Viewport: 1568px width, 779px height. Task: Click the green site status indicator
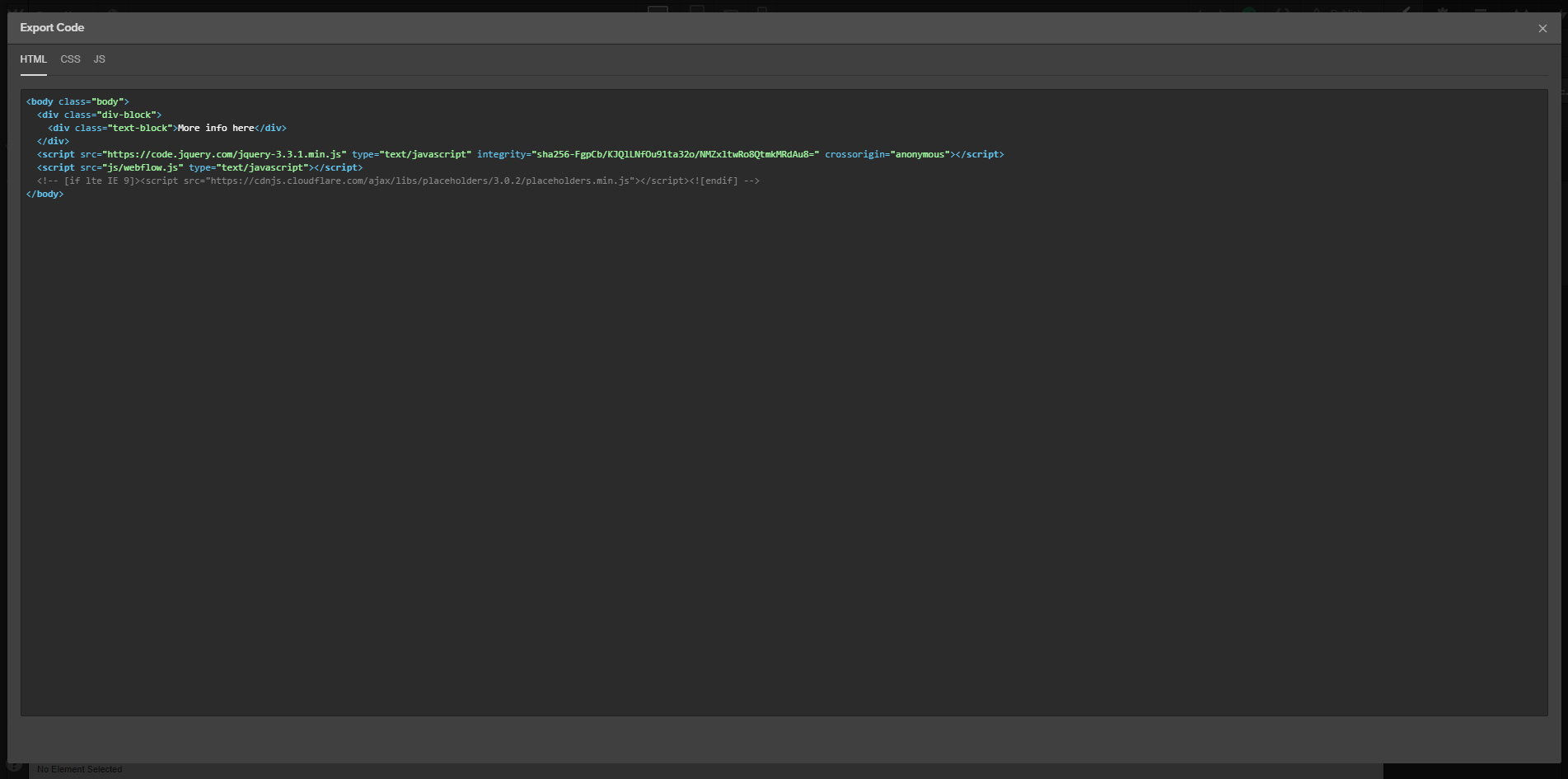point(1250,12)
